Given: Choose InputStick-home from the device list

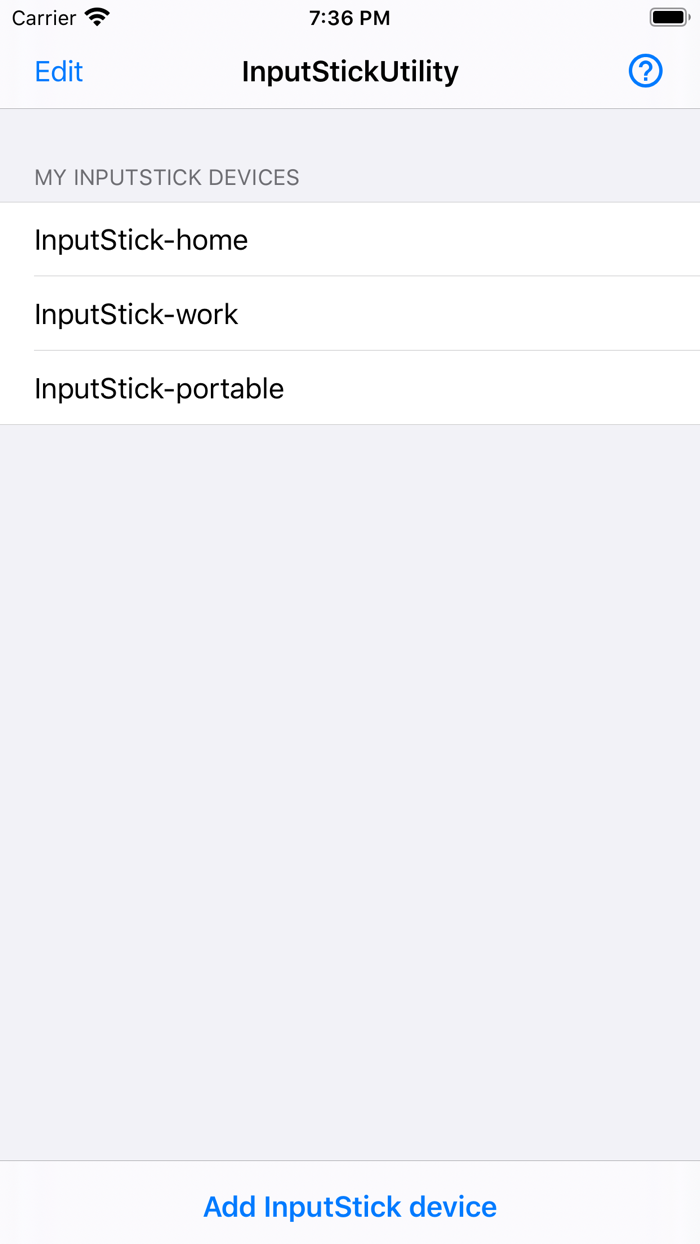Looking at the screenshot, I should point(140,240).
